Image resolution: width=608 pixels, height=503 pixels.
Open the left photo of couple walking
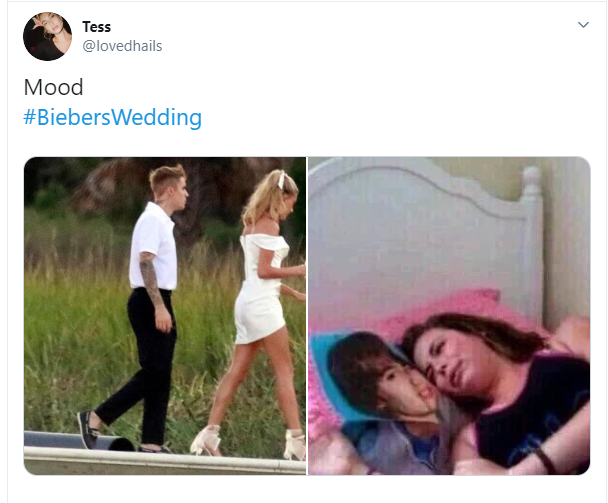(165, 316)
